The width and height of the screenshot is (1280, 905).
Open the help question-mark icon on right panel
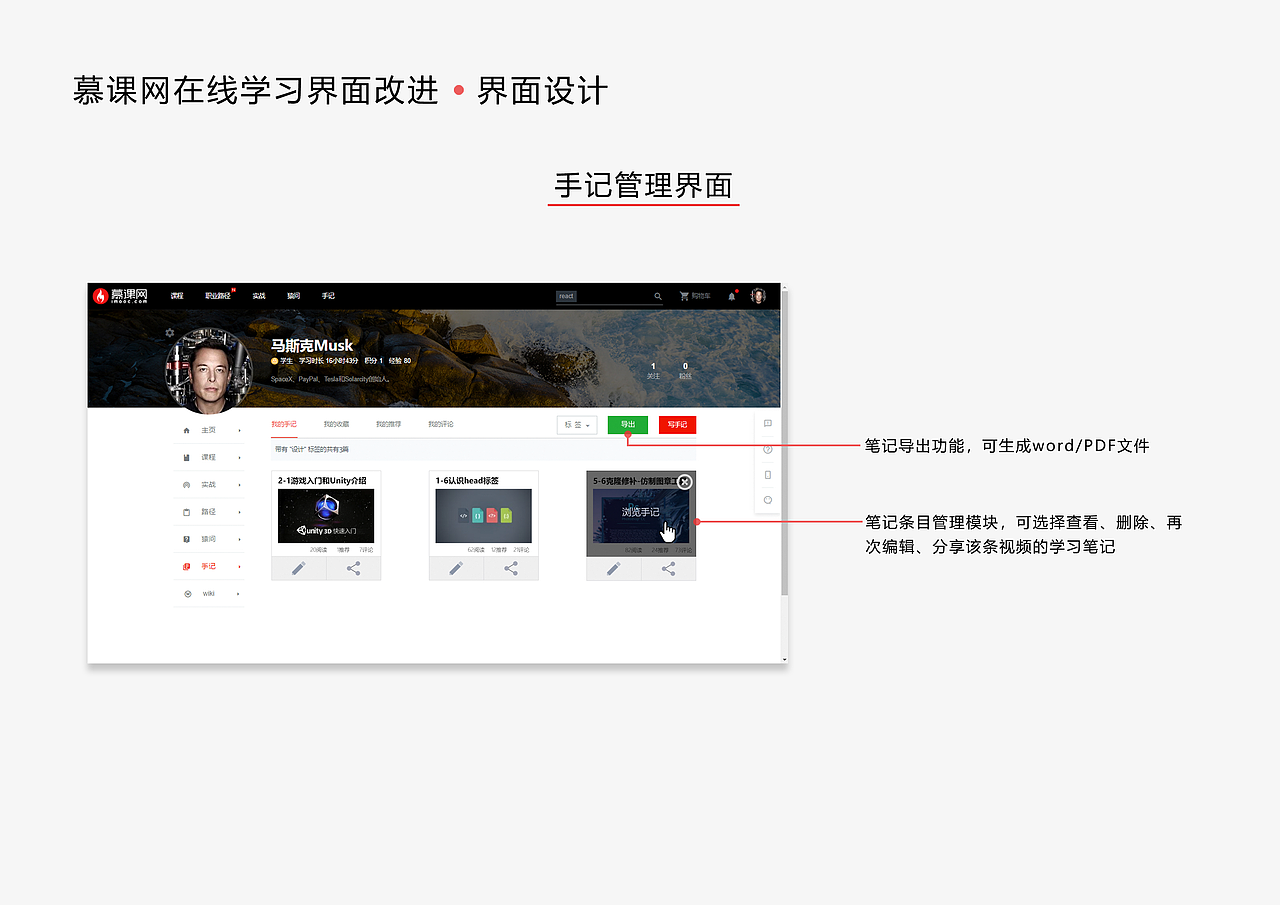pos(768,449)
